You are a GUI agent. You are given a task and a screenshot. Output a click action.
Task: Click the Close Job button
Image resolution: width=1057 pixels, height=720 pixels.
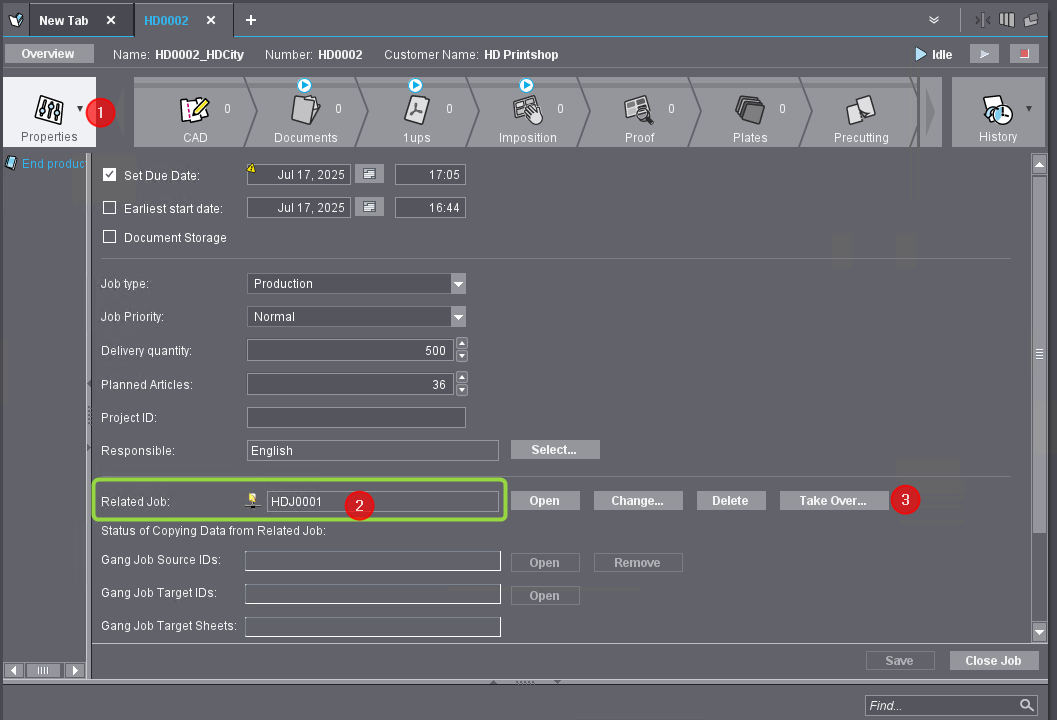point(993,661)
